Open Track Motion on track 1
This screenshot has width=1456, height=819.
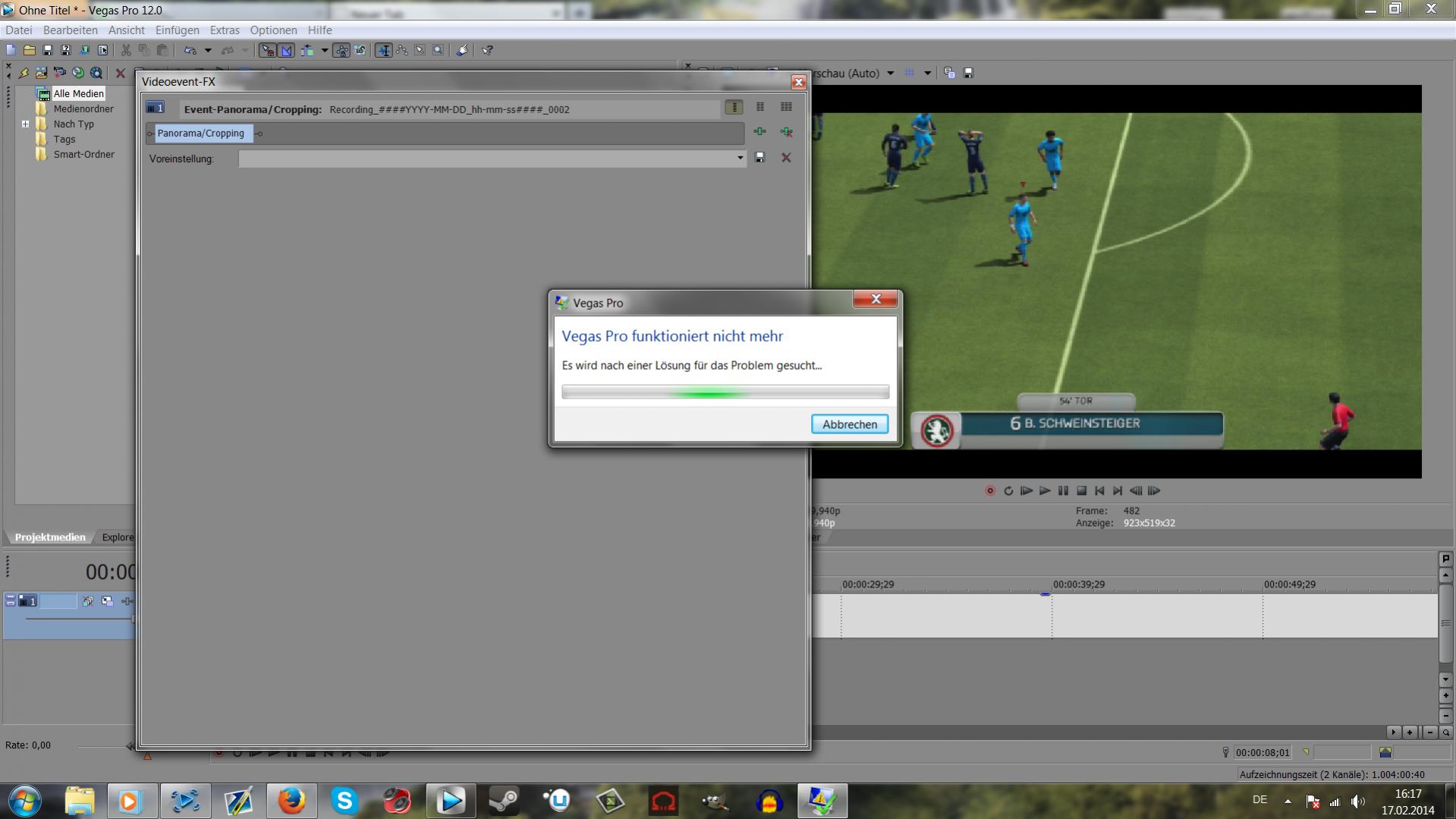click(x=107, y=601)
